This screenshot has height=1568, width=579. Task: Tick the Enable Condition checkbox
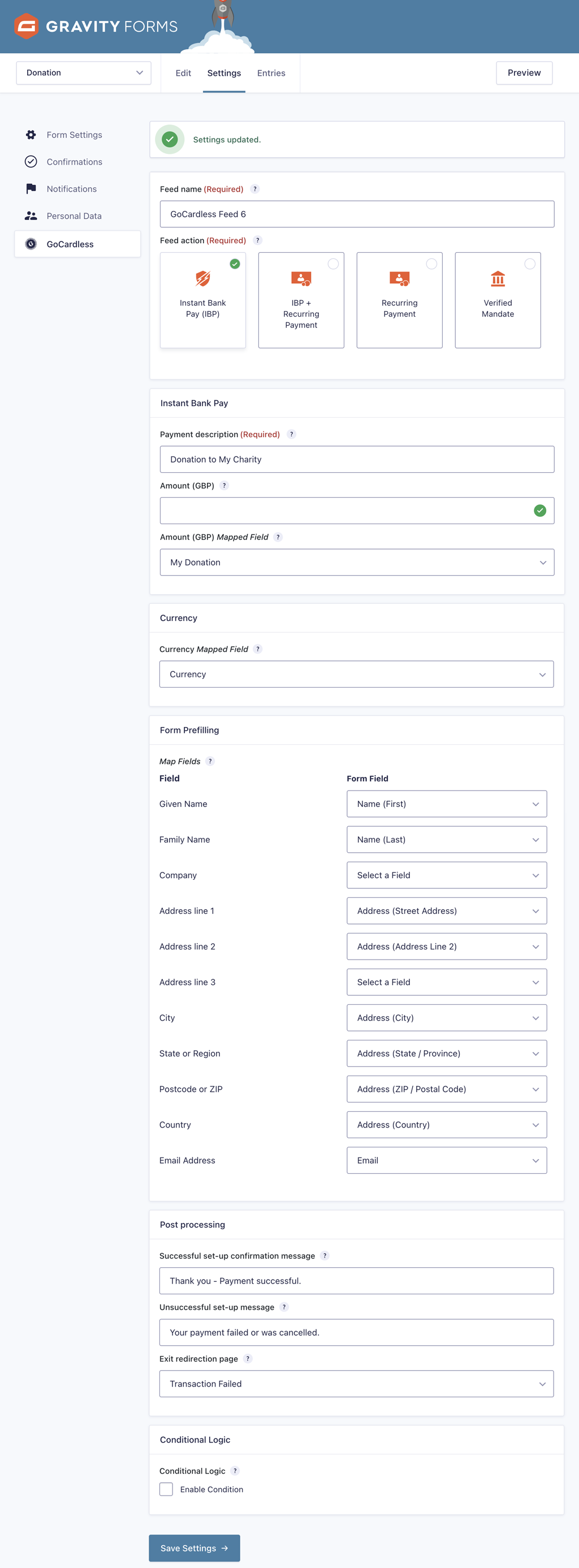point(166,1489)
